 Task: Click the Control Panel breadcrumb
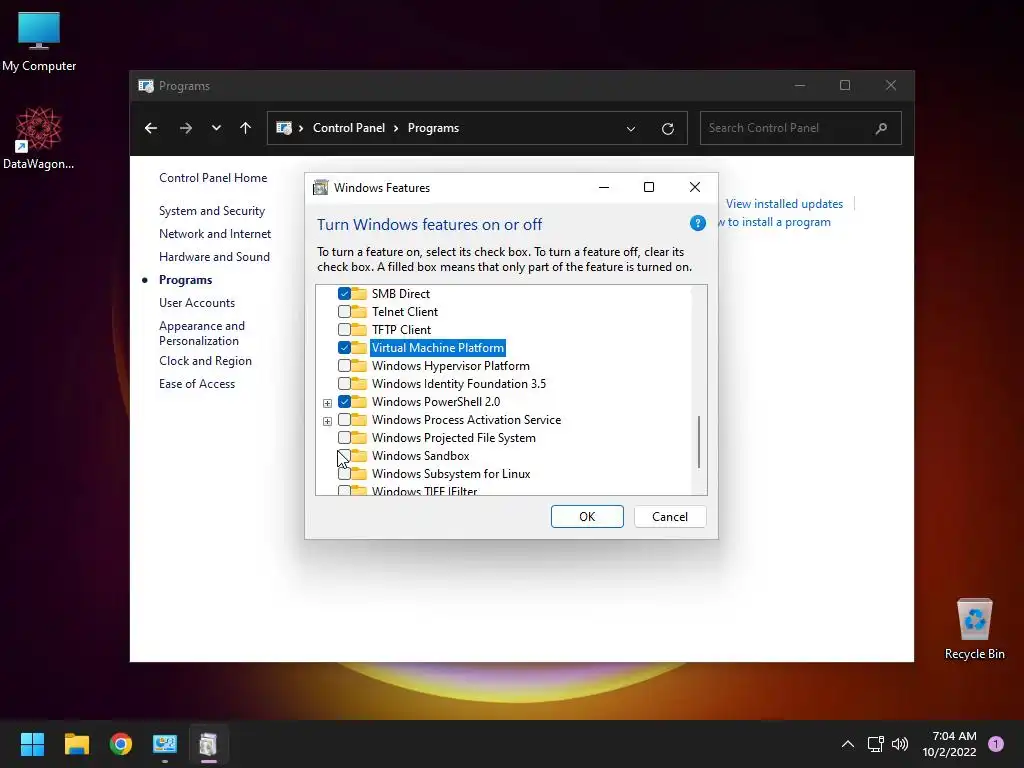[x=349, y=128]
